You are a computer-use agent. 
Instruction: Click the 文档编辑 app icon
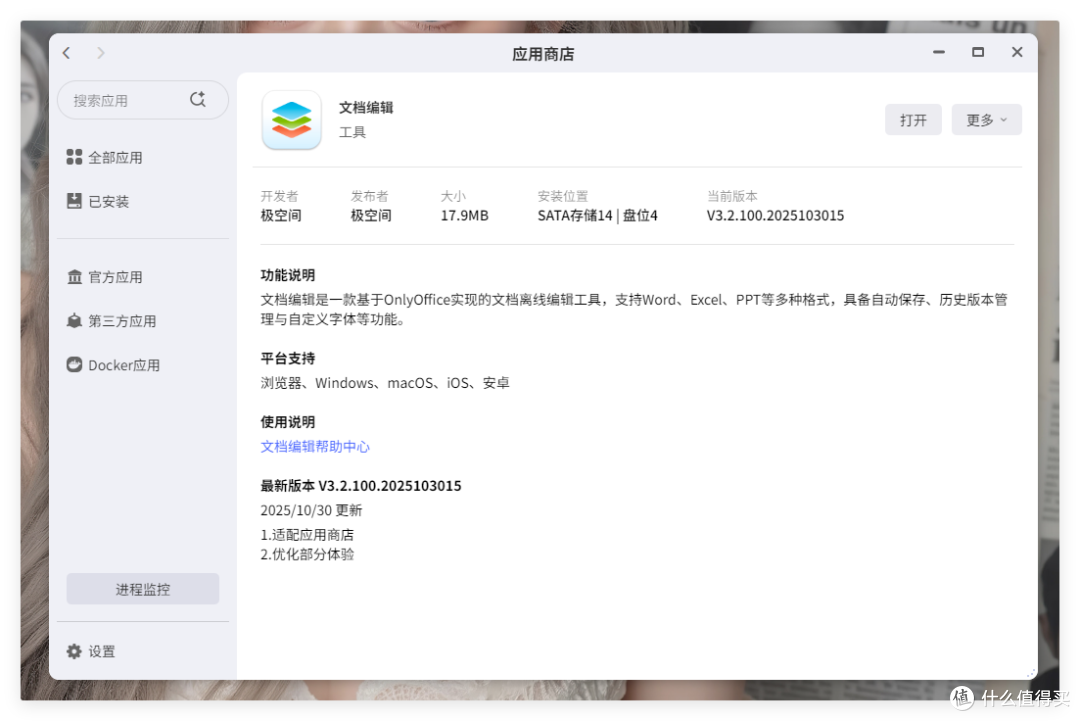pyautogui.click(x=291, y=120)
